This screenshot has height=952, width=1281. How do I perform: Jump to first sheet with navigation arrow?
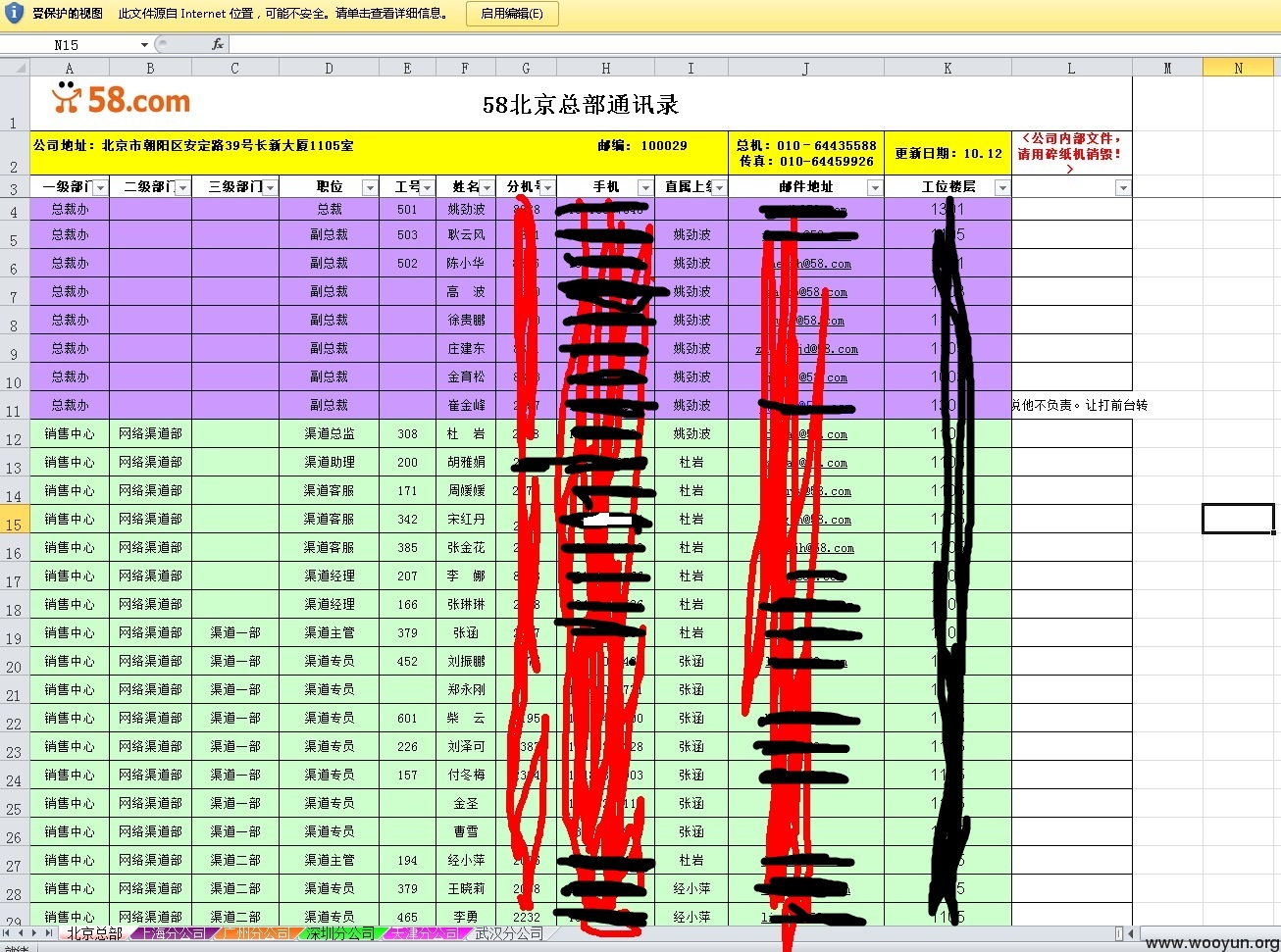[8, 933]
